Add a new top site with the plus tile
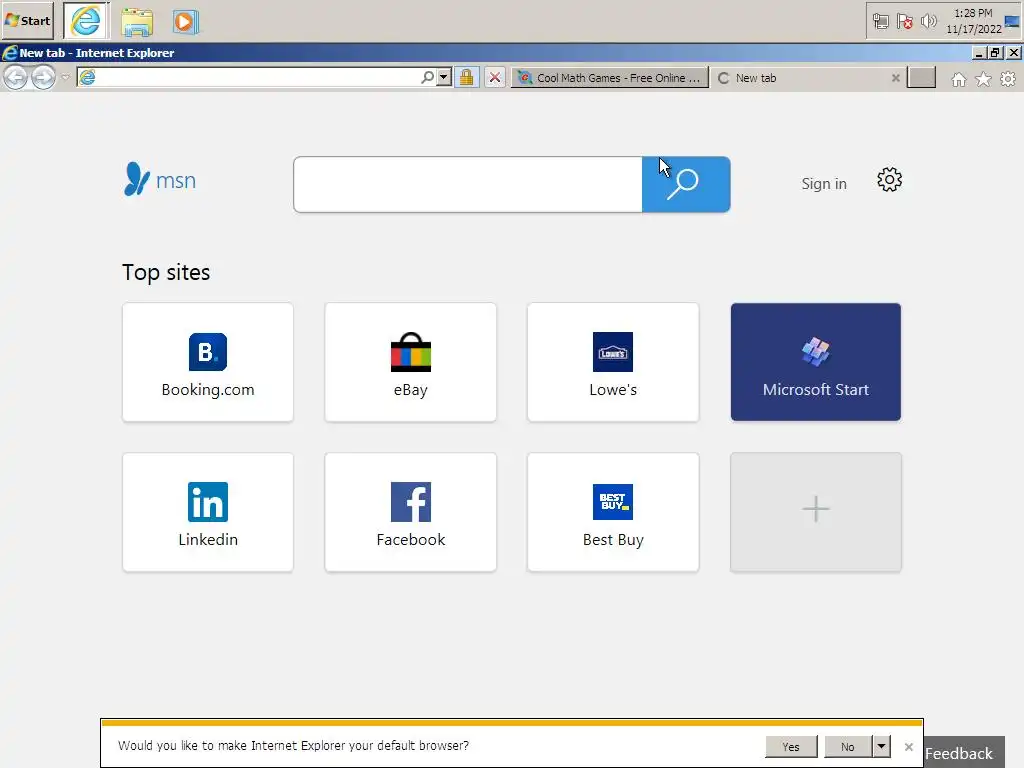 tap(816, 512)
